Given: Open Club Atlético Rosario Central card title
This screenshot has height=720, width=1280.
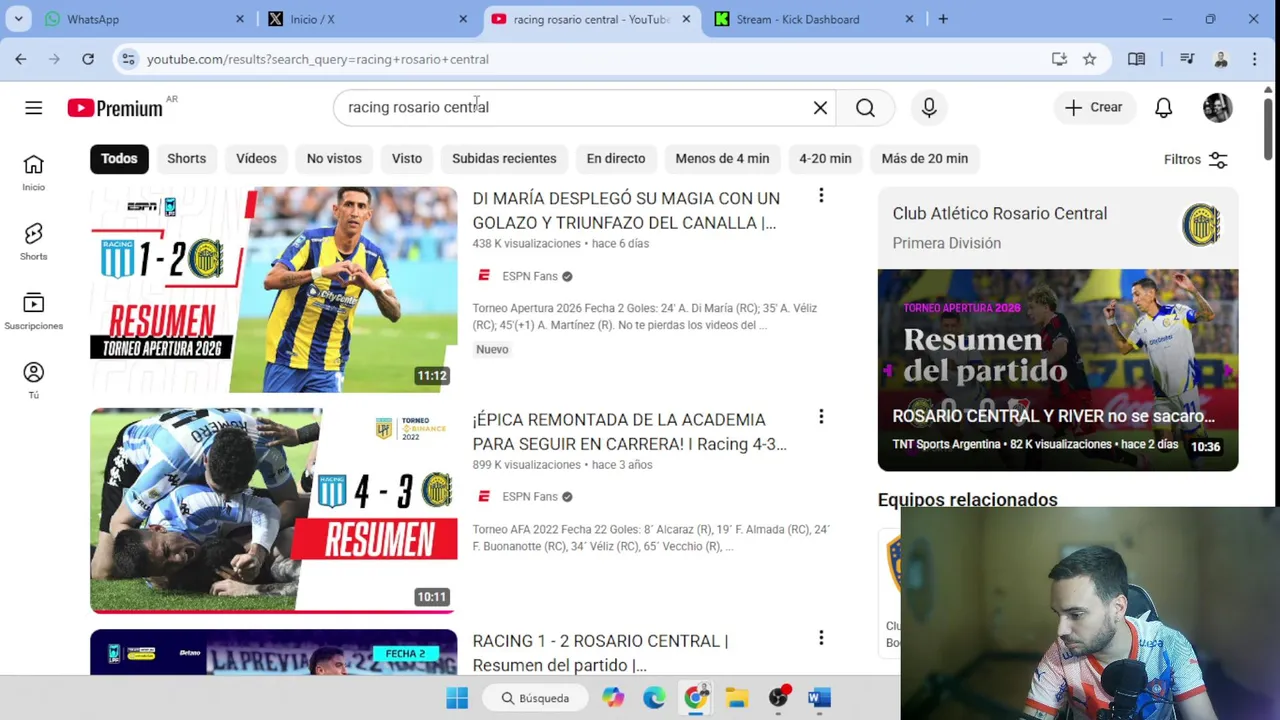Looking at the screenshot, I should pyautogui.click(x=1000, y=214).
